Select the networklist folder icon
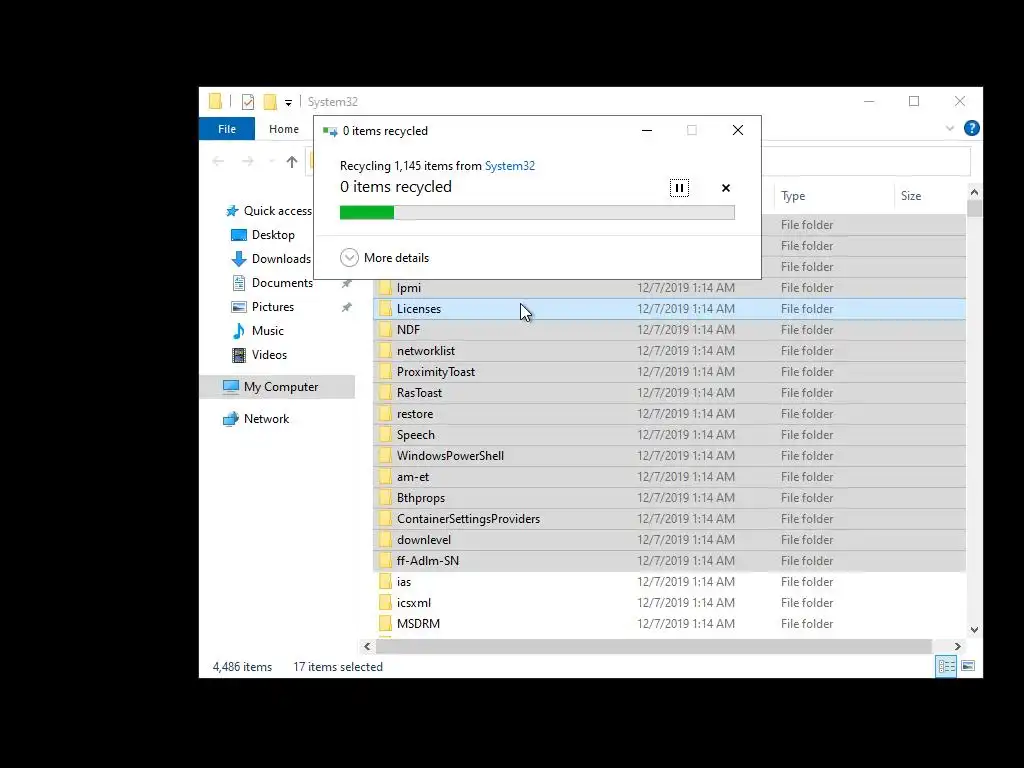The width and height of the screenshot is (1024, 768). point(385,351)
